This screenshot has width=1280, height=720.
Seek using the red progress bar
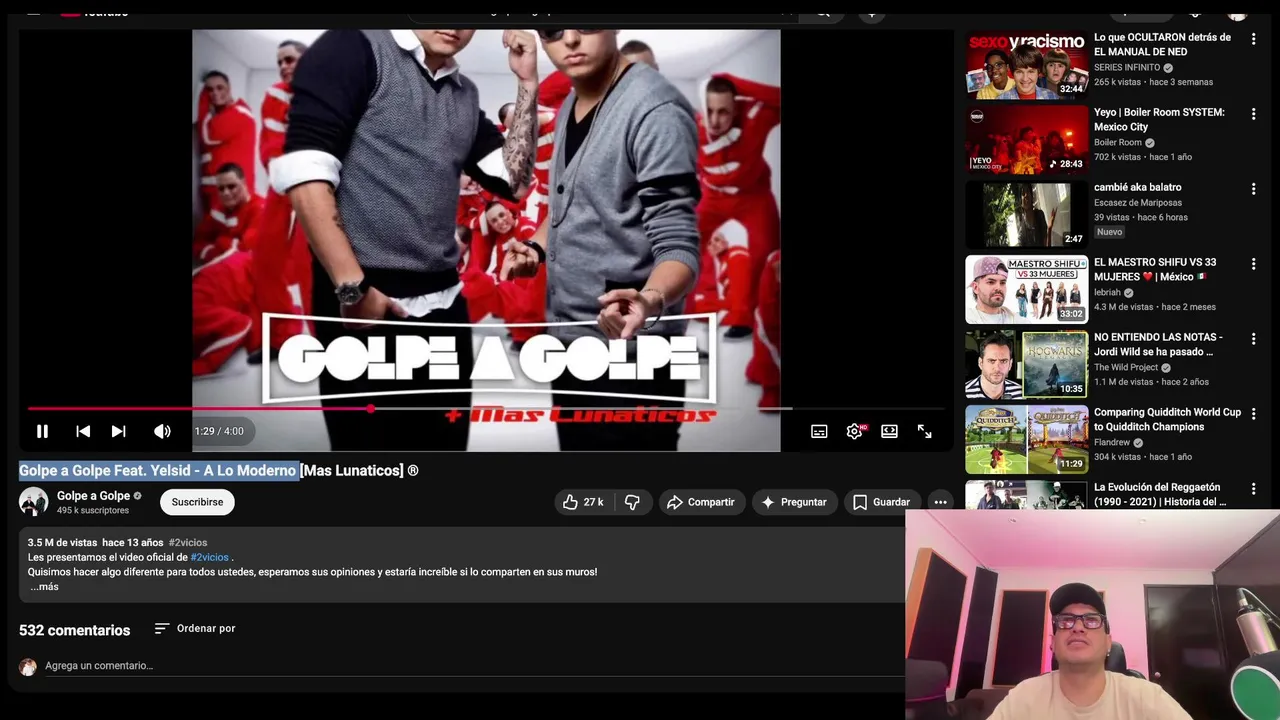pos(486,408)
